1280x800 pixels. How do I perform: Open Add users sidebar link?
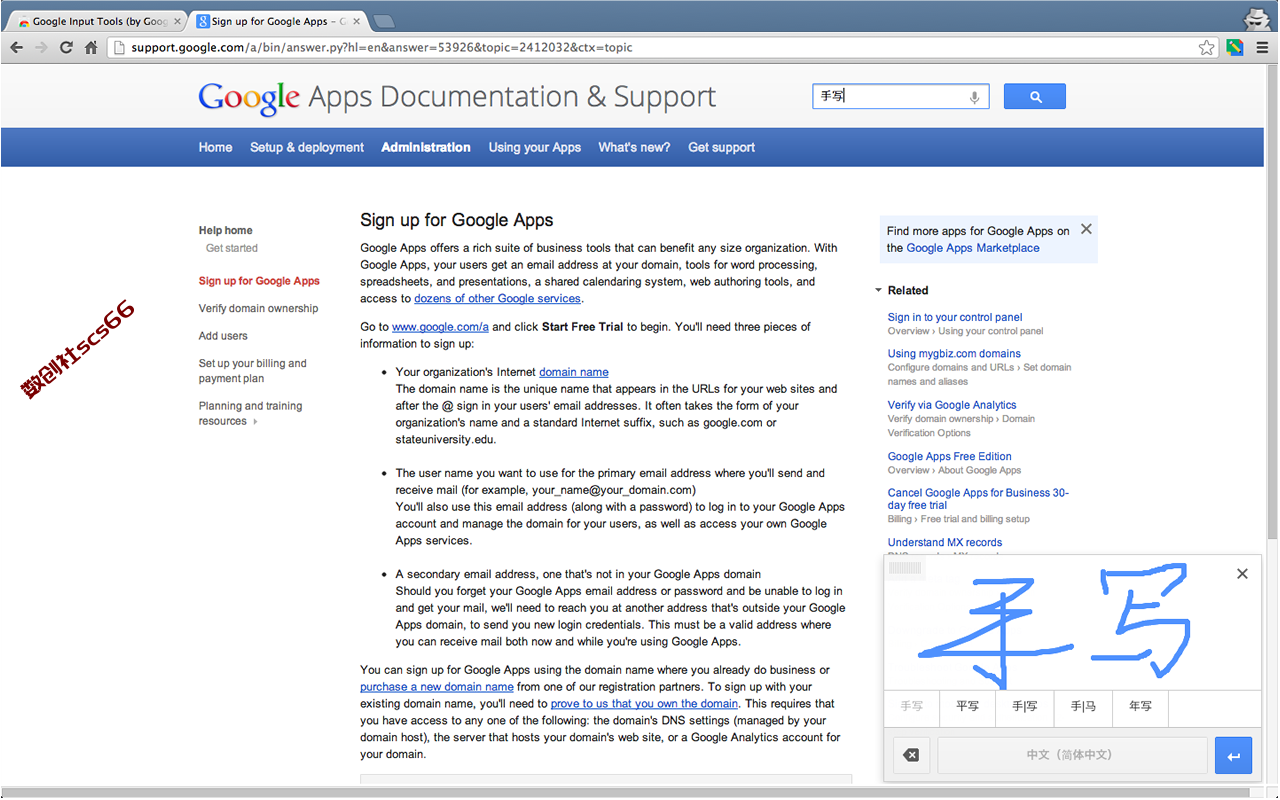pos(223,336)
